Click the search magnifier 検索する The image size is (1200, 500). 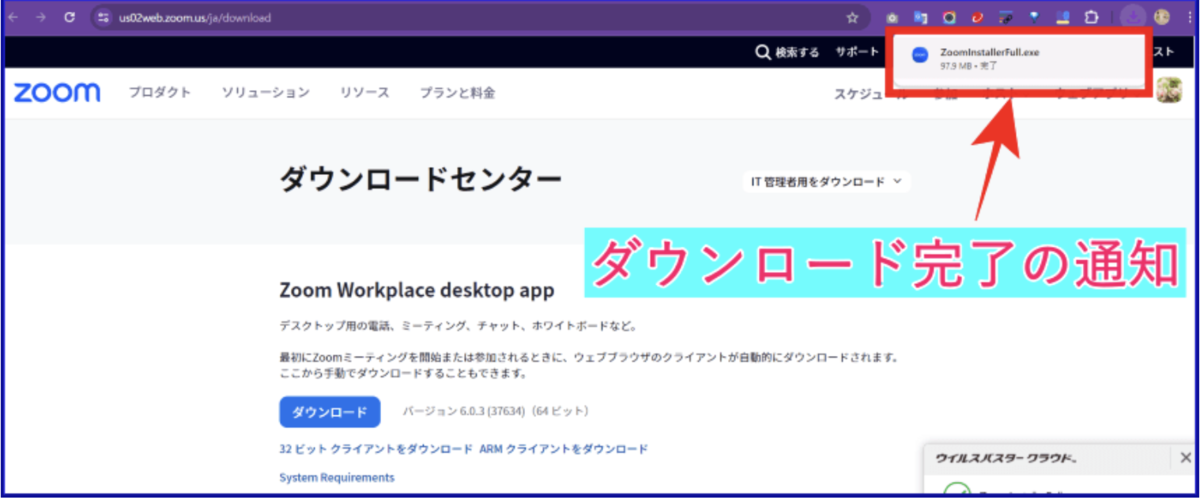(x=787, y=52)
